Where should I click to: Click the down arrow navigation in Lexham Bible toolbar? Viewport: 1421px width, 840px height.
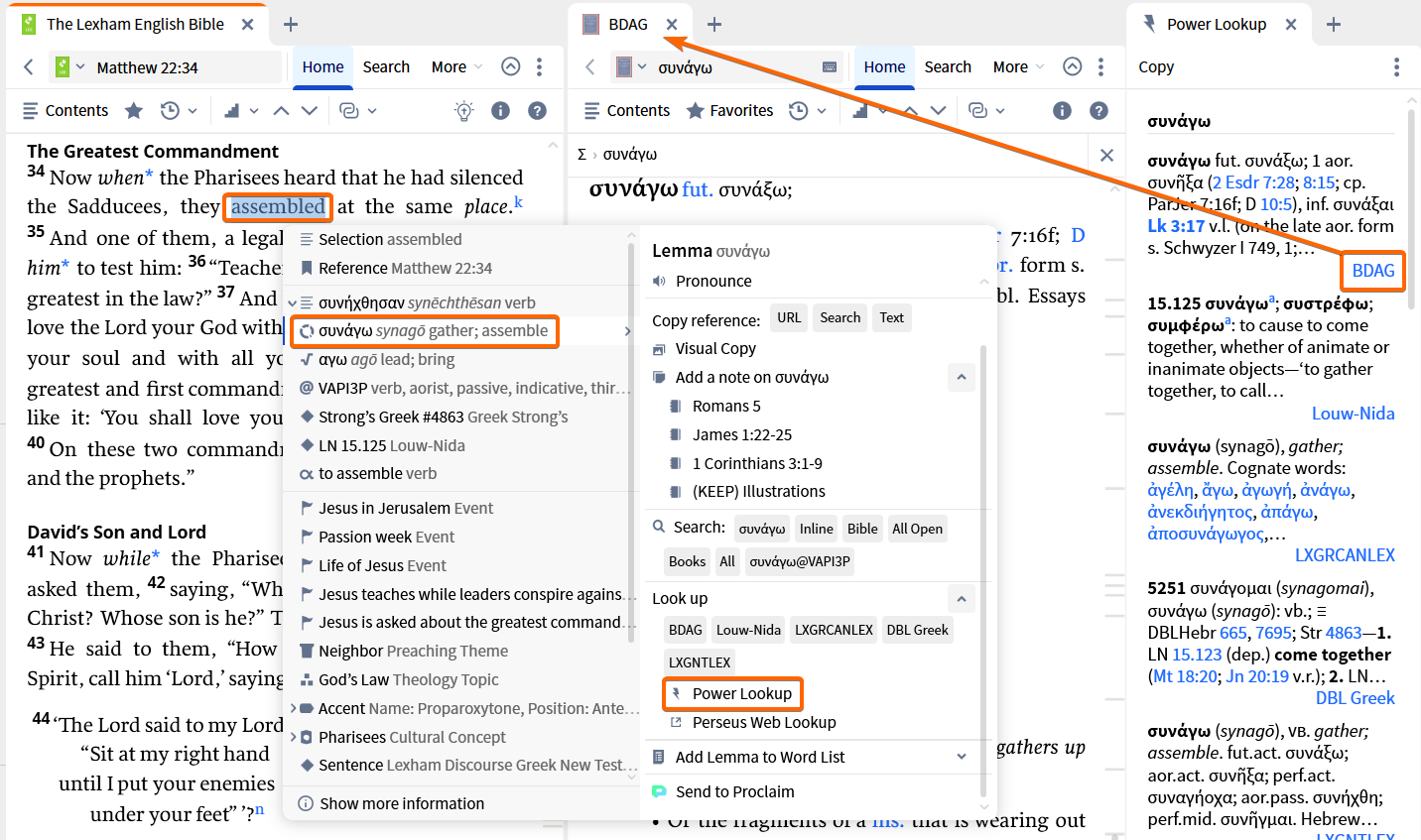point(310,110)
